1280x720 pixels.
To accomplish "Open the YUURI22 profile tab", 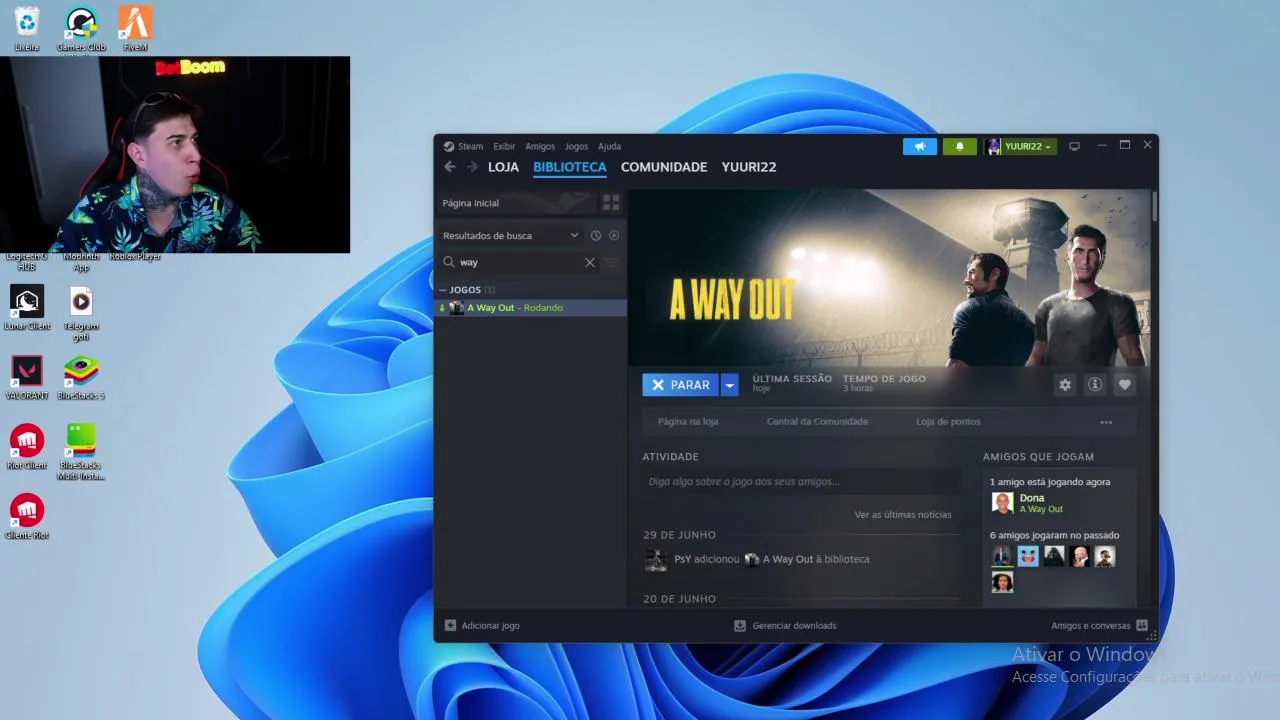I will pos(749,167).
